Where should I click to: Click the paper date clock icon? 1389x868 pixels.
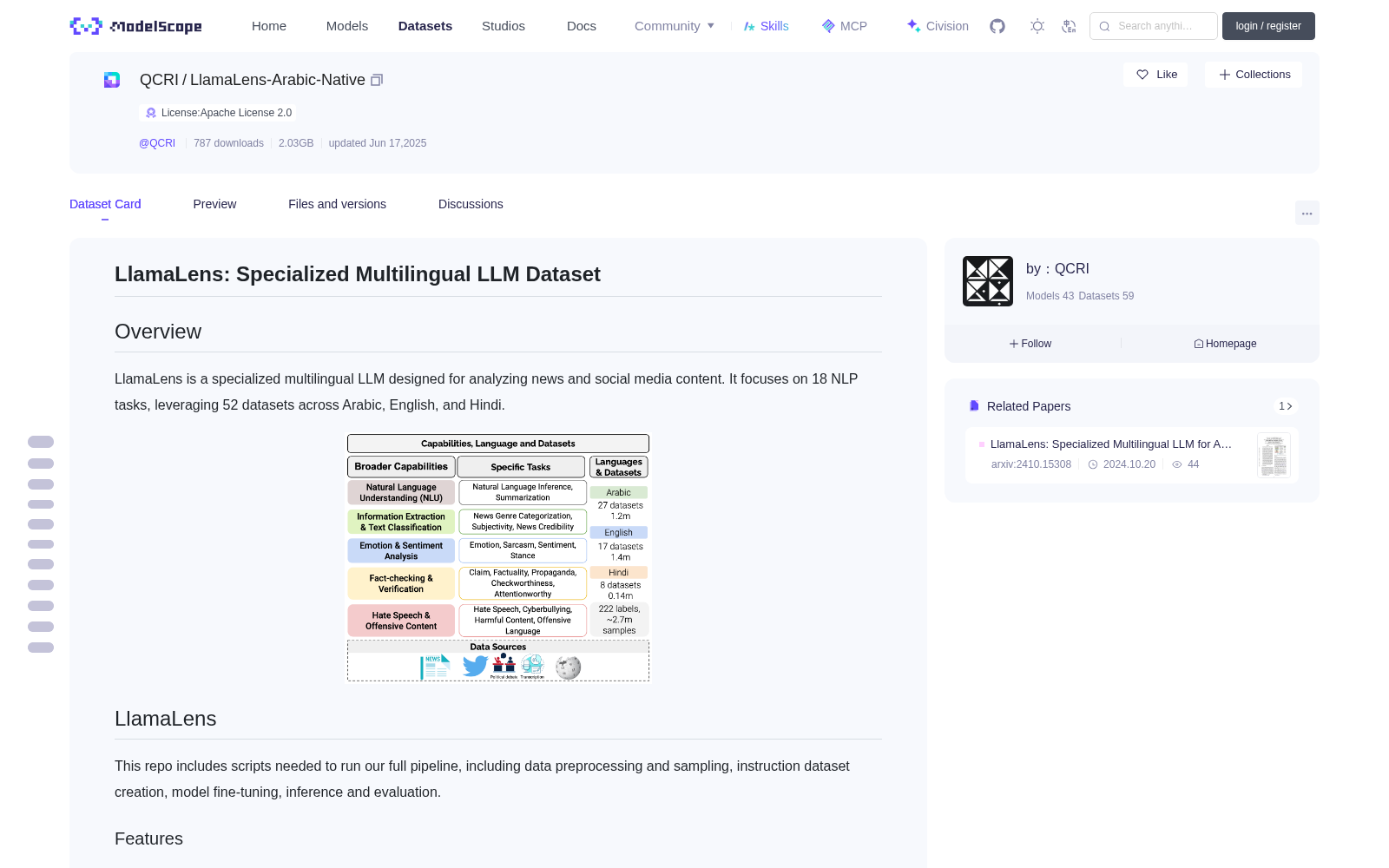[x=1093, y=464]
